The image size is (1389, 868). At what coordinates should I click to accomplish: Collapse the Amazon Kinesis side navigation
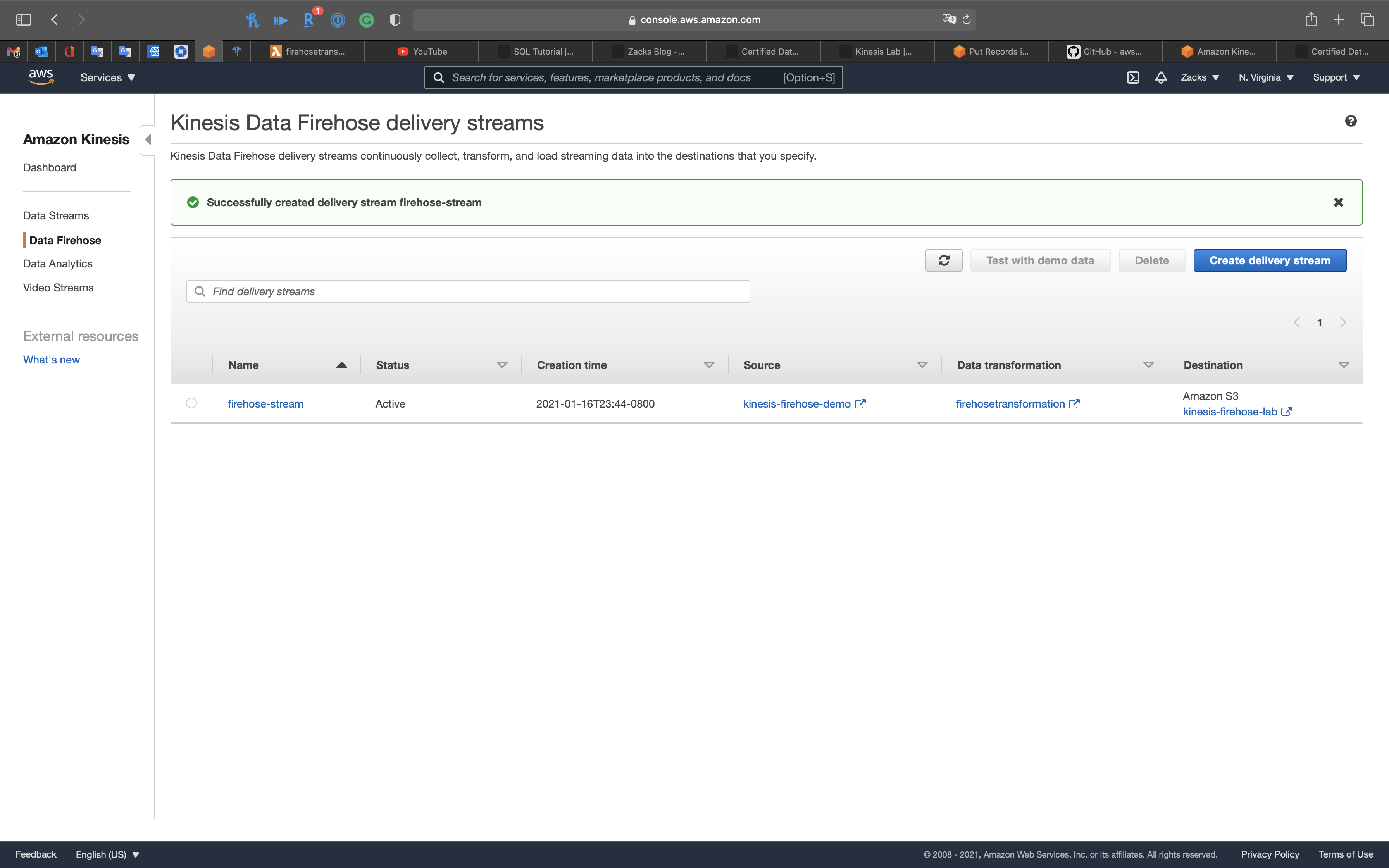(x=148, y=139)
